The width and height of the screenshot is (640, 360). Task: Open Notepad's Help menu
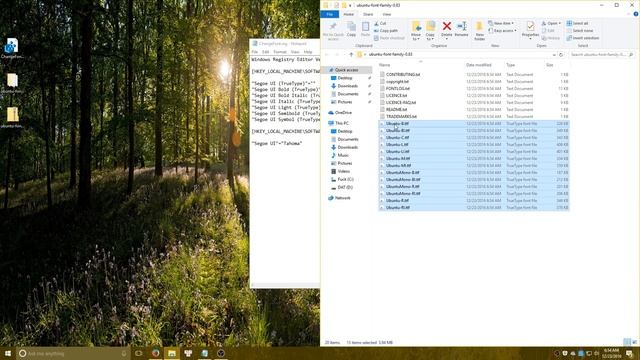[308, 52]
